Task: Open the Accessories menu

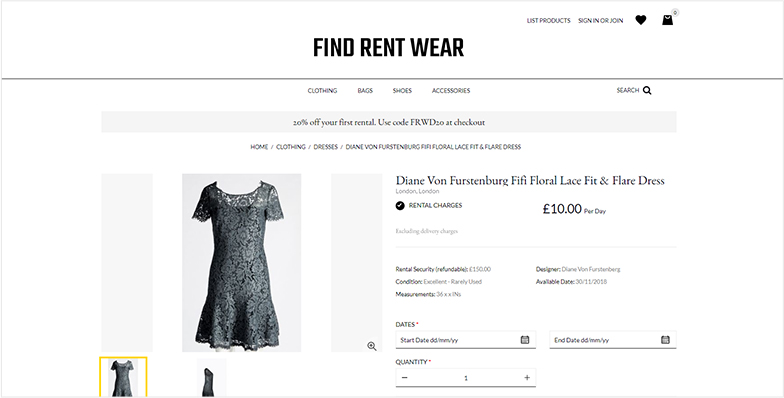Action: coord(451,90)
